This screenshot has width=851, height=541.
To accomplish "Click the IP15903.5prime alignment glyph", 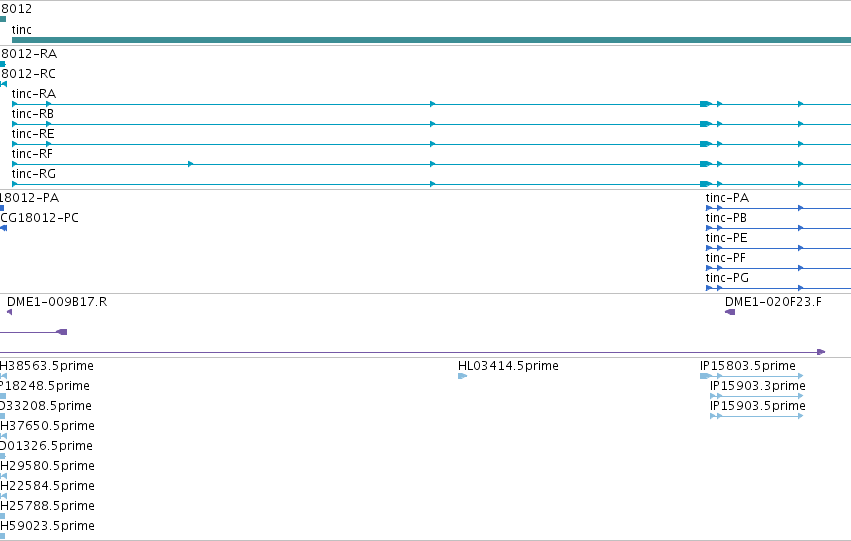I will pos(757,416).
